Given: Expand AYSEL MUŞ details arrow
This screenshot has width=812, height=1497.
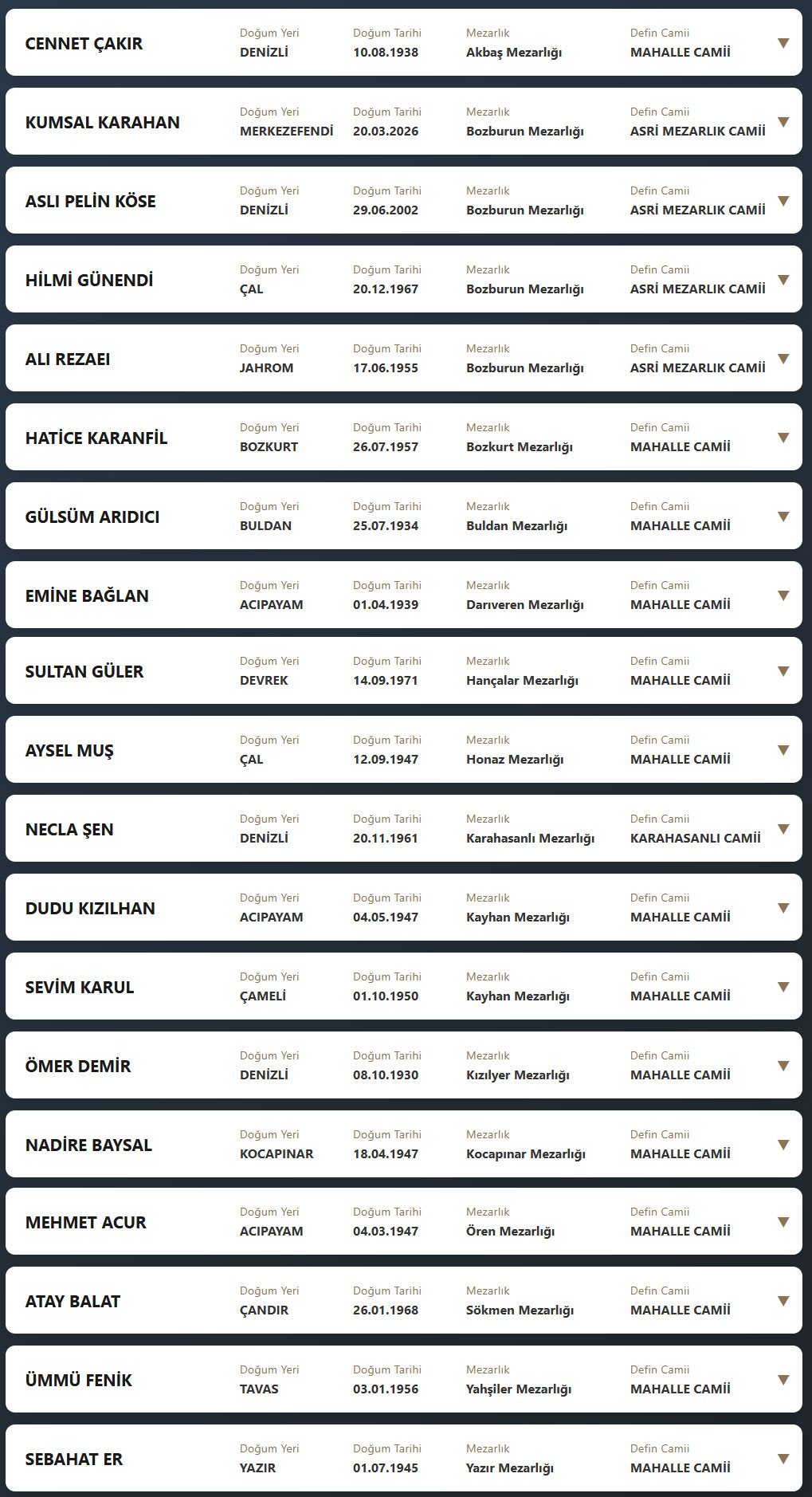Looking at the screenshot, I should (783, 750).
